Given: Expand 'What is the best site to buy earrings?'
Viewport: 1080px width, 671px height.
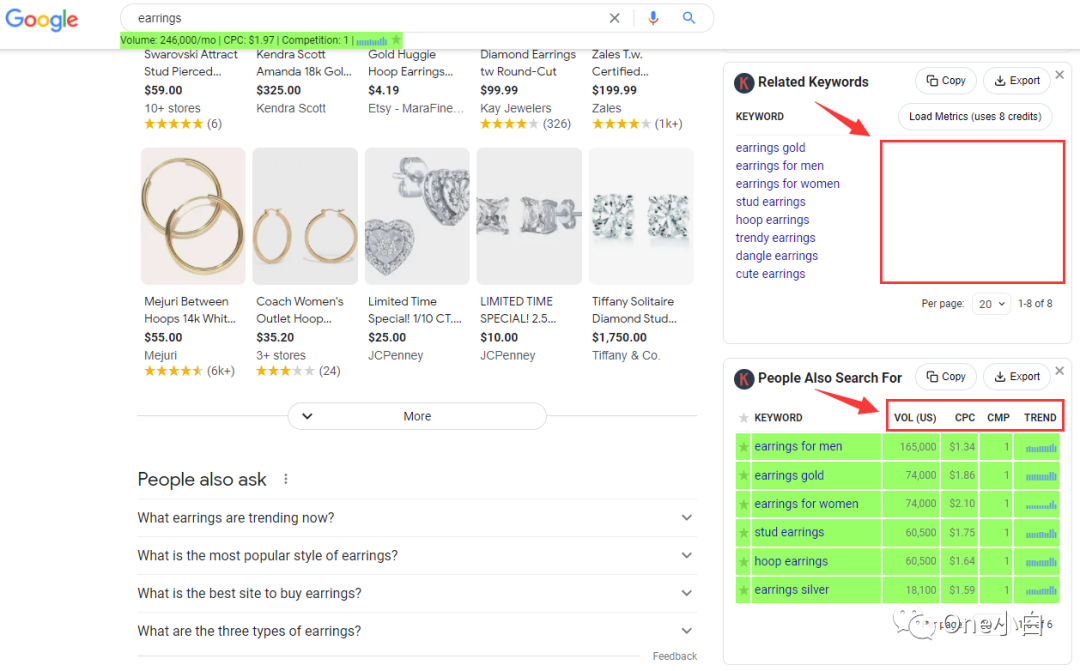Looking at the screenshot, I should point(417,593).
